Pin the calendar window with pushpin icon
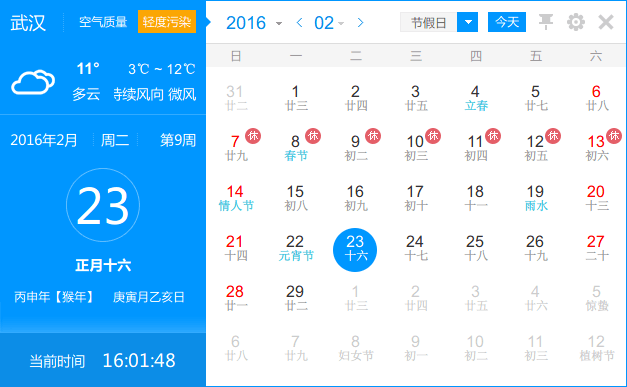 tap(546, 22)
